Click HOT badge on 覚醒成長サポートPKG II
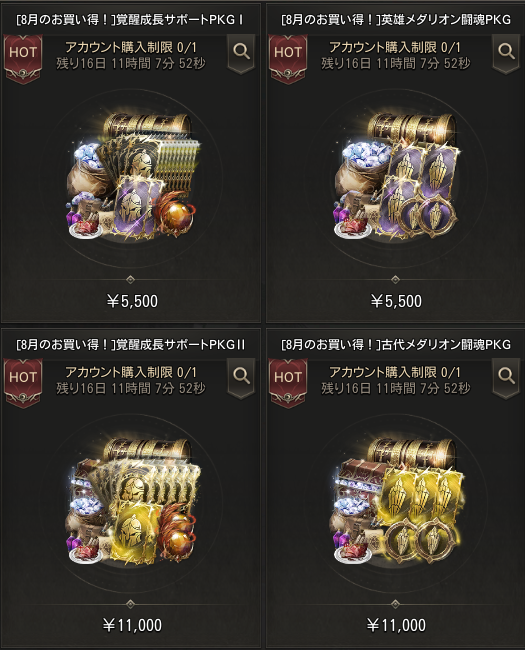Image resolution: width=525 pixels, height=650 pixels. pyautogui.click(x=23, y=383)
